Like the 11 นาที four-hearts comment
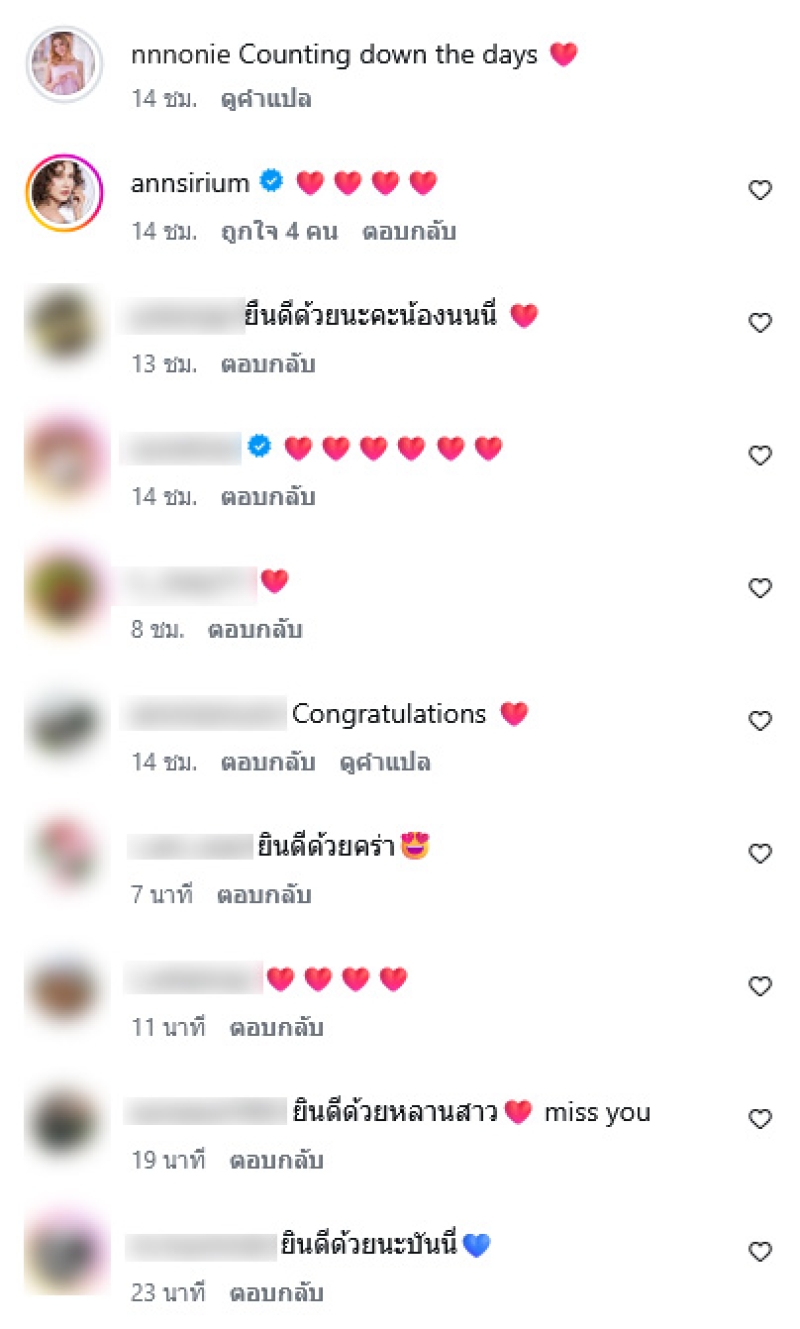Screen dimensions: 800x1329 point(761,987)
